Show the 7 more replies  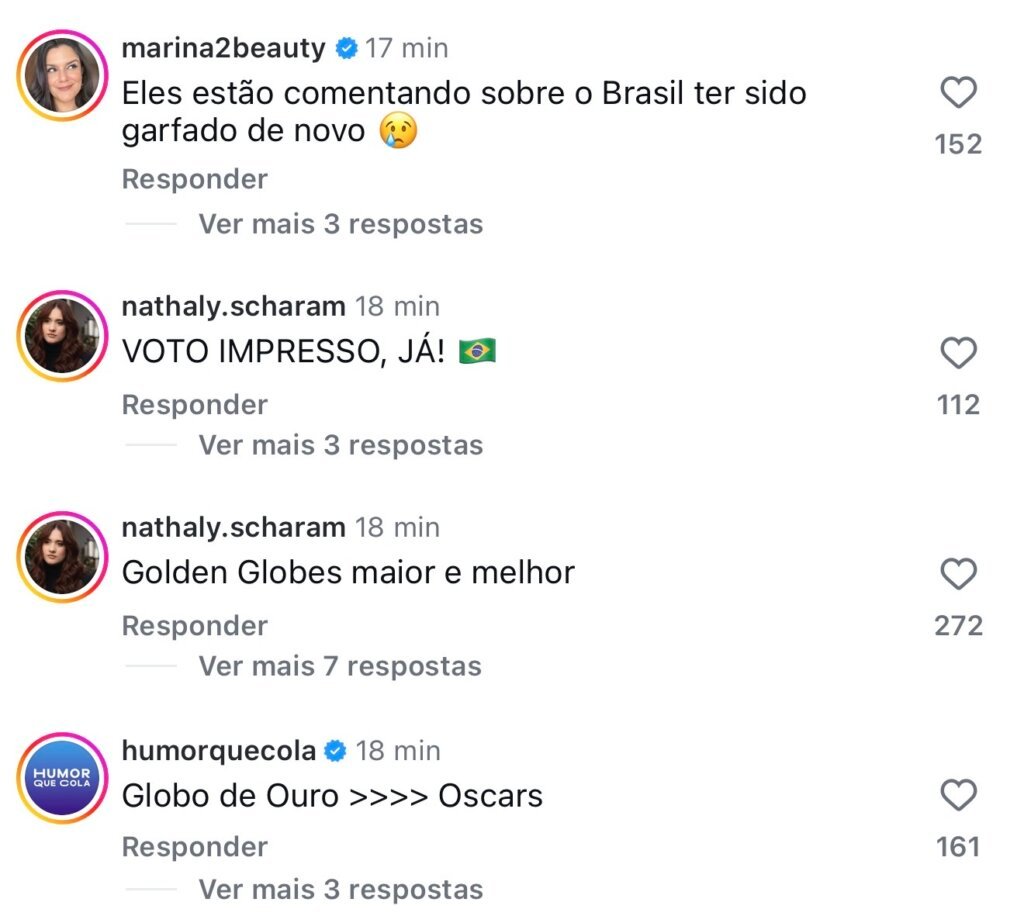pyautogui.click(x=340, y=666)
